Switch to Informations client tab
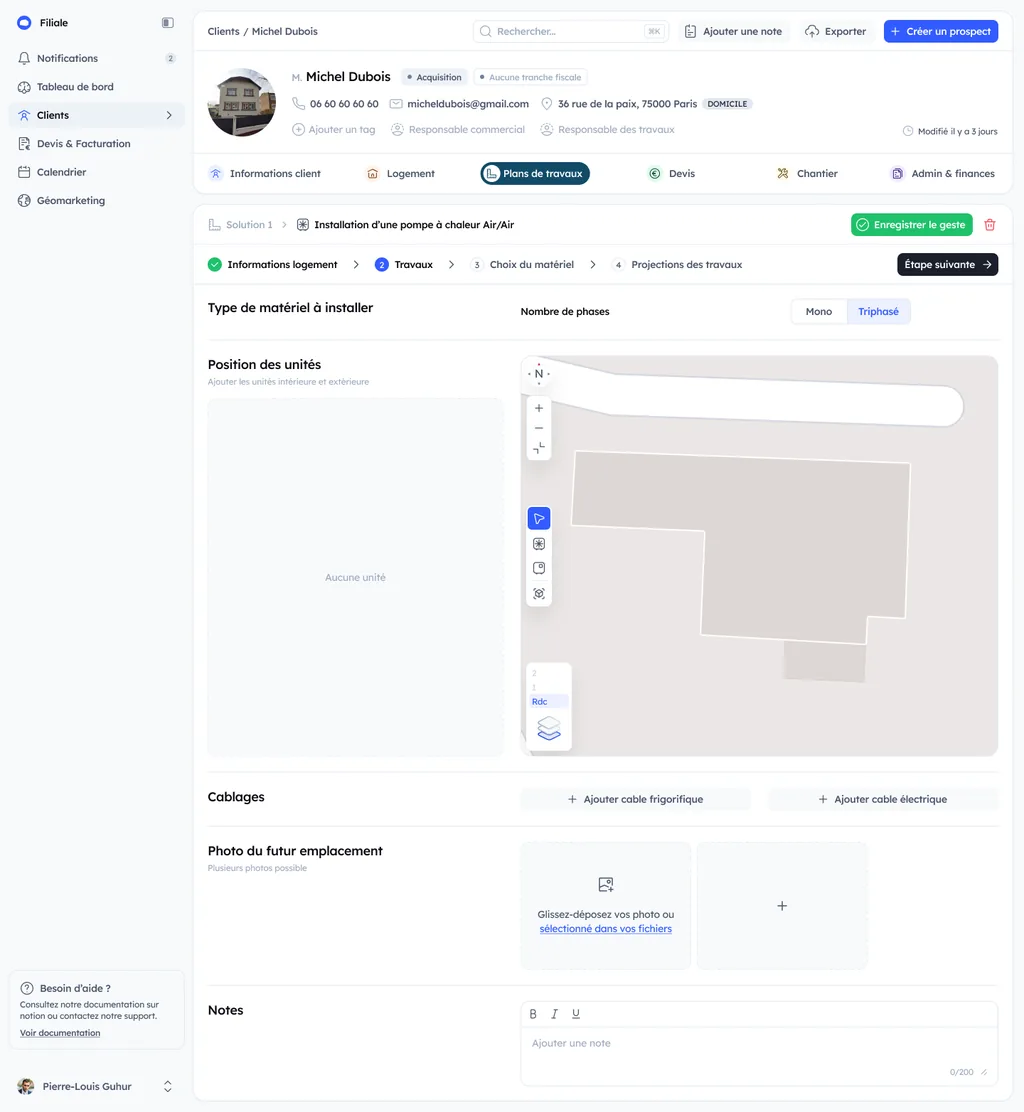 point(265,173)
